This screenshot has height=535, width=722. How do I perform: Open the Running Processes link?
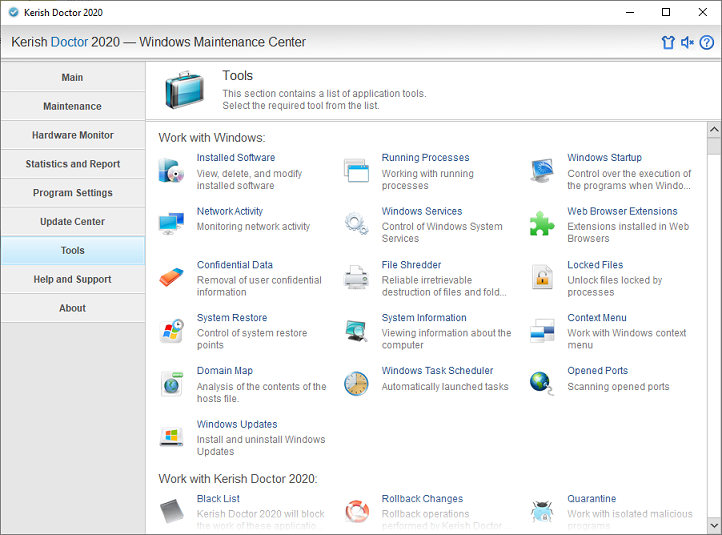pyautogui.click(x=425, y=157)
